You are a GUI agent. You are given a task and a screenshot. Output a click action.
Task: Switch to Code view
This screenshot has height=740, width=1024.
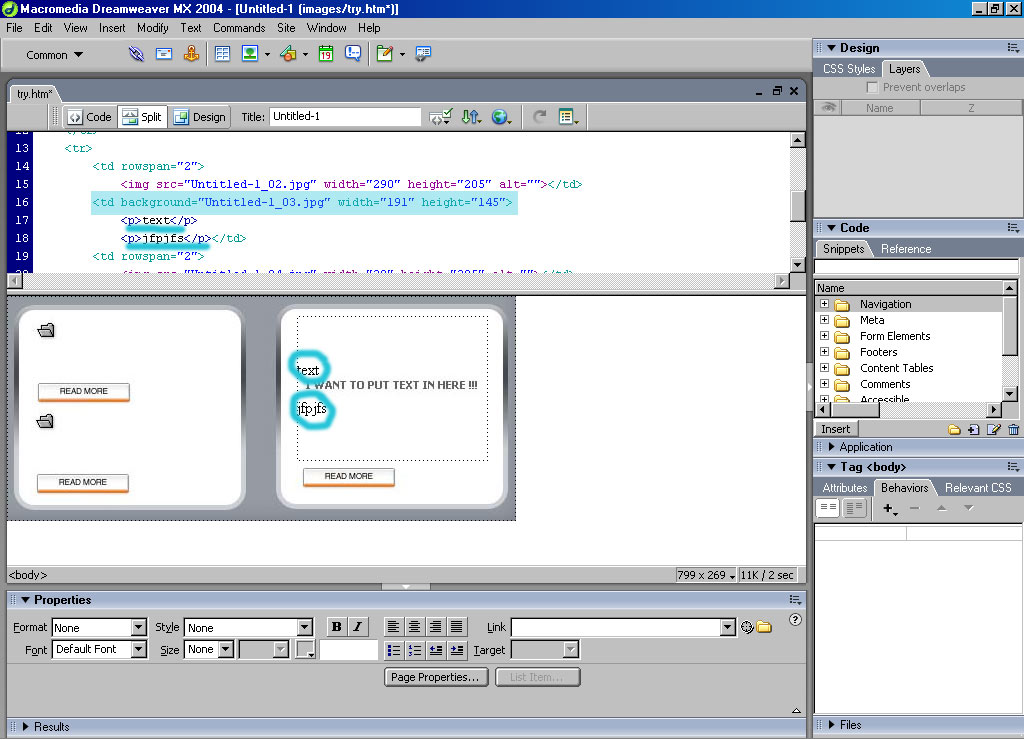pyautogui.click(x=89, y=117)
